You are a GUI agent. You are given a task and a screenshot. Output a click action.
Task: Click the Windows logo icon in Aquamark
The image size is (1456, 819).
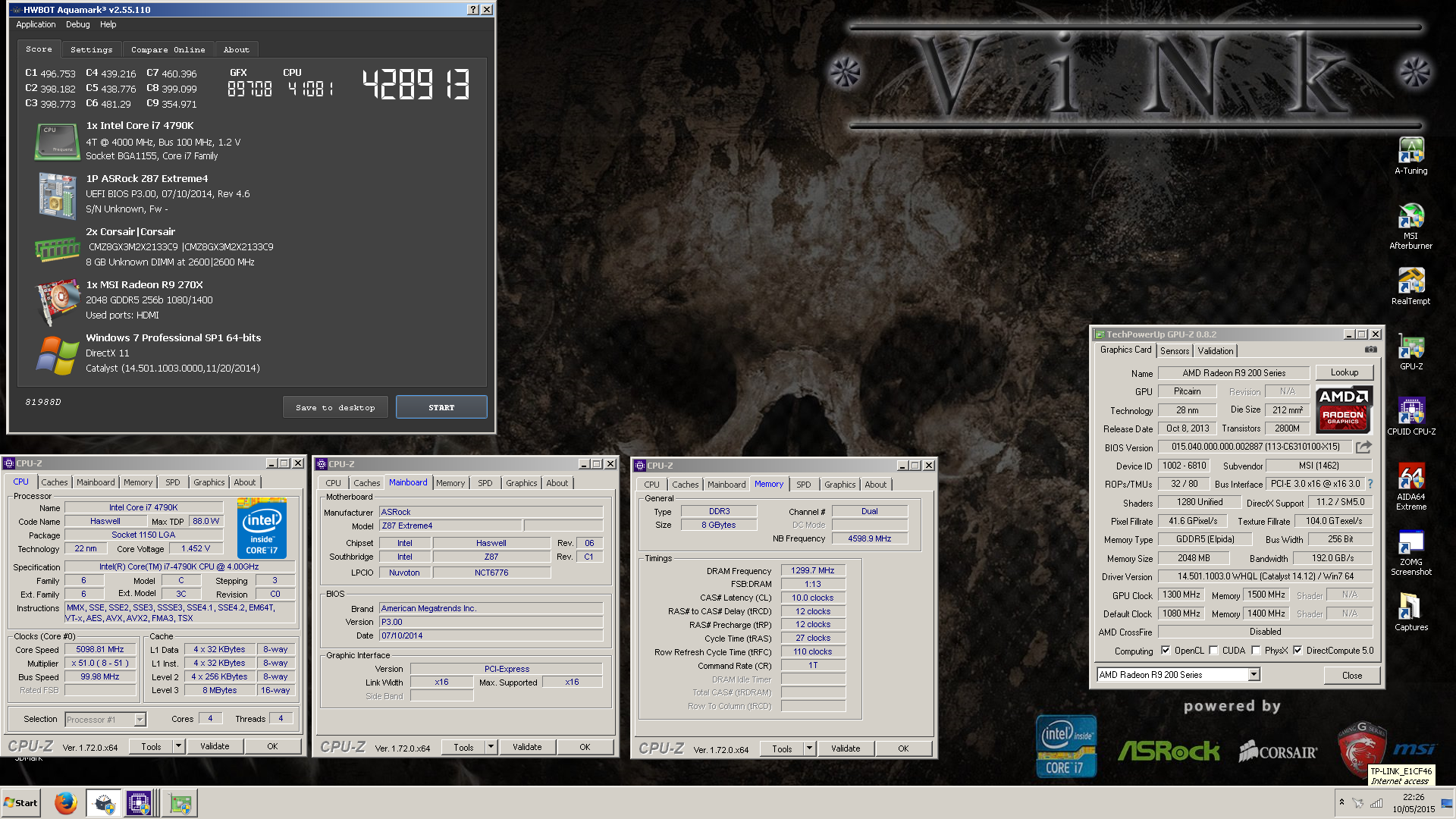coord(57,355)
